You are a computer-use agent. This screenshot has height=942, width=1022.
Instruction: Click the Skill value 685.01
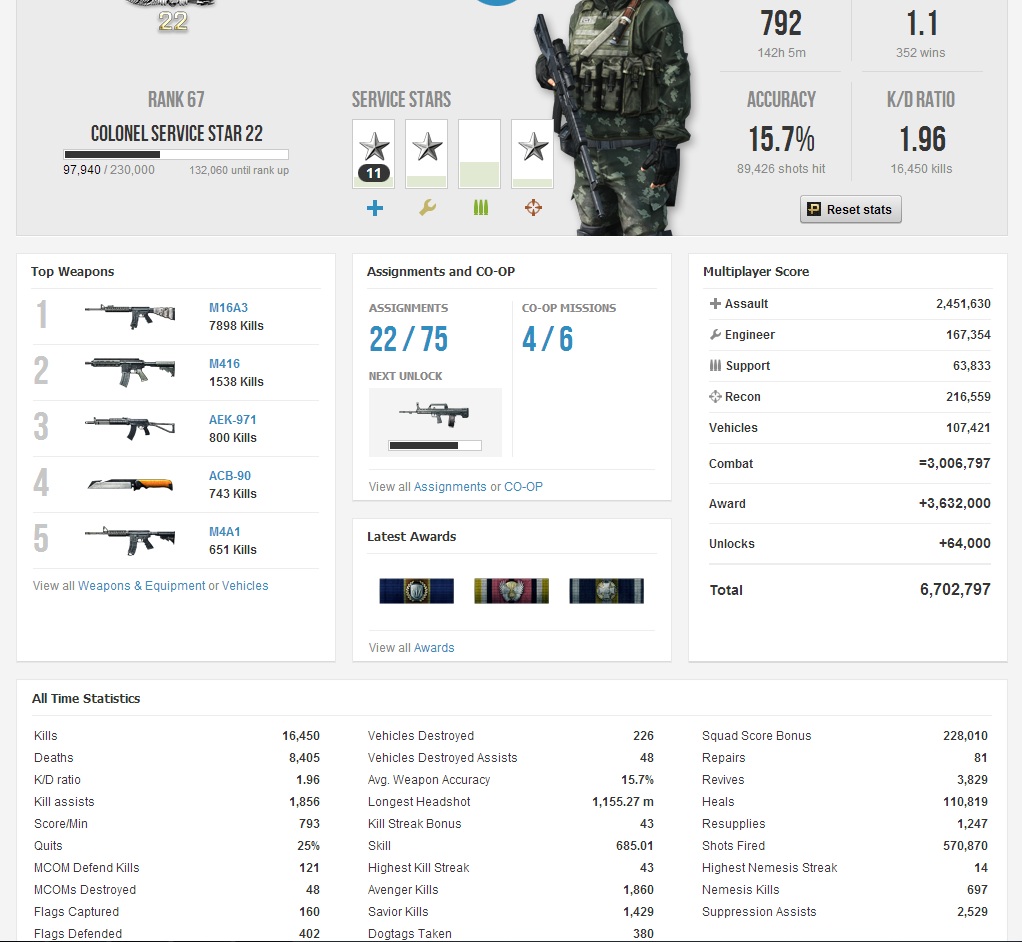(x=635, y=846)
